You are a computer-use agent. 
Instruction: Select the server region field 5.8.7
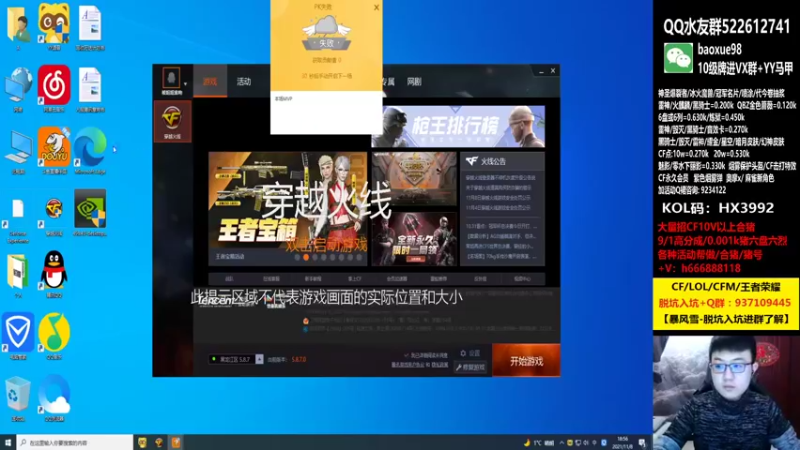point(232,359)
